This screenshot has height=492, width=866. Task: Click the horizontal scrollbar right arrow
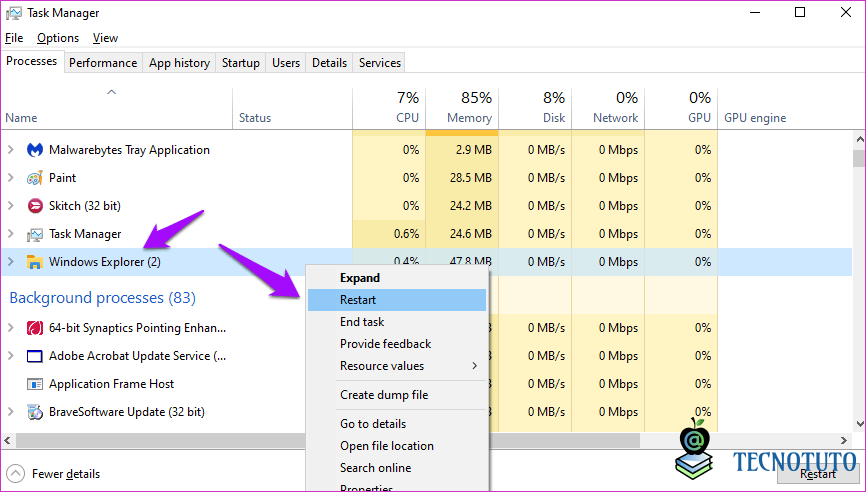[x=844, y=440]
